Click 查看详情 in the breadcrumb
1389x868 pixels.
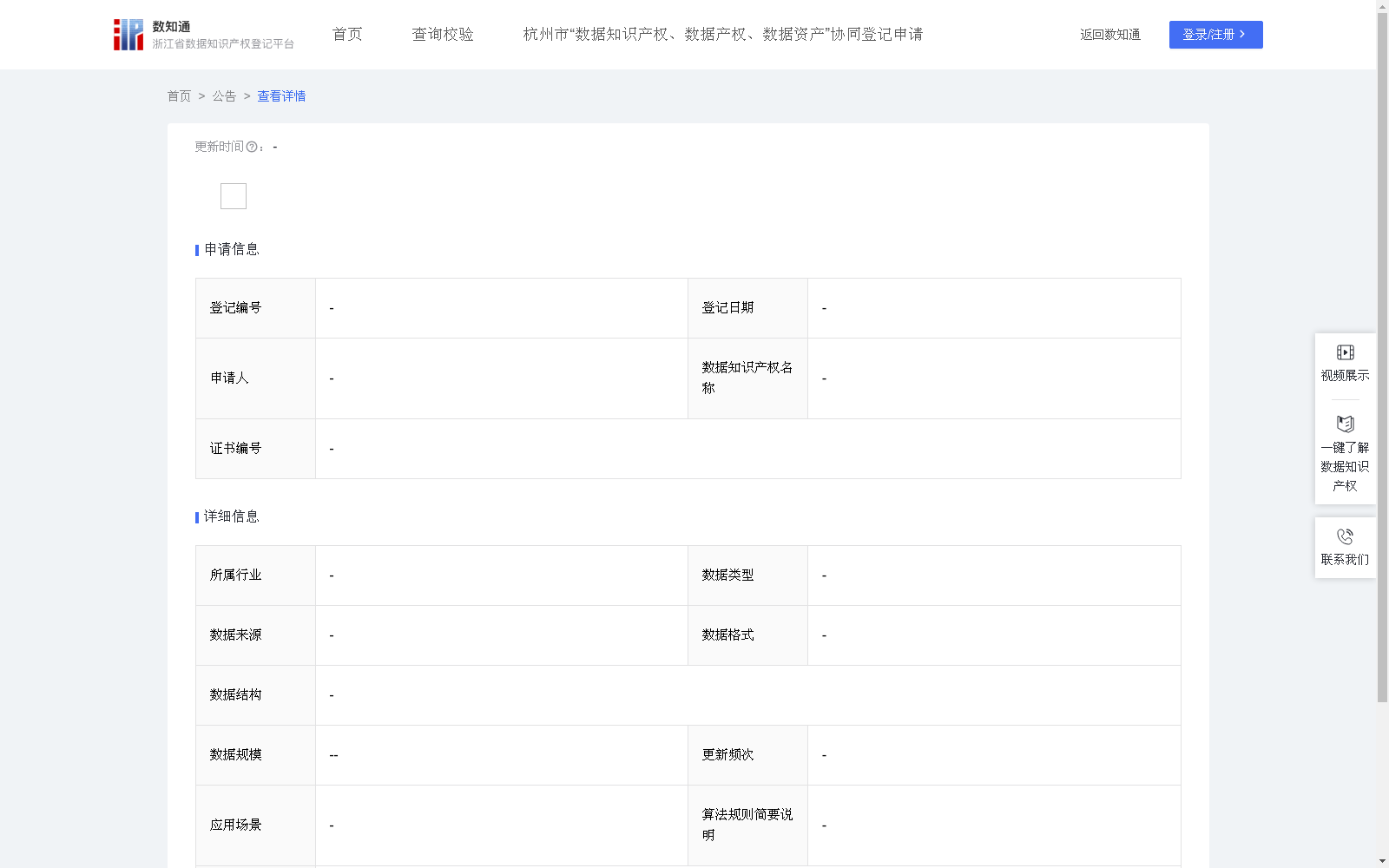(x=281, y=96)
